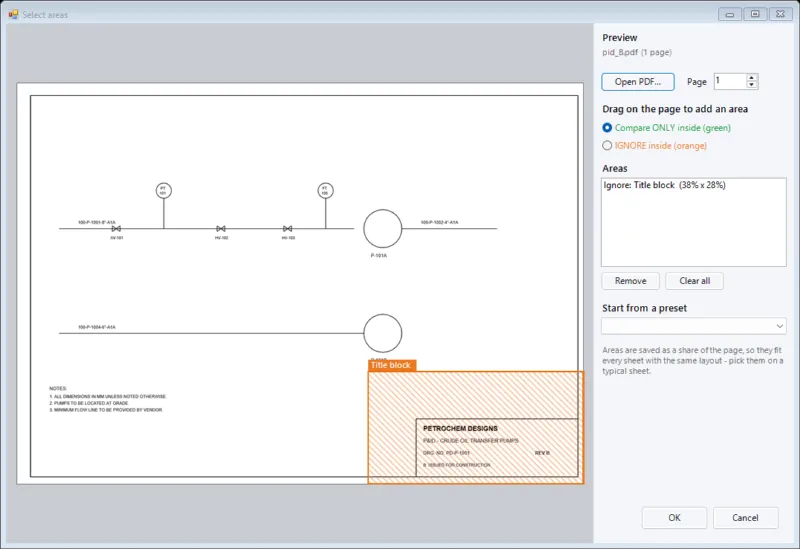Click the P-101A pump circle
The height and width of the screenshot is (549, 800).
[383, 229]
